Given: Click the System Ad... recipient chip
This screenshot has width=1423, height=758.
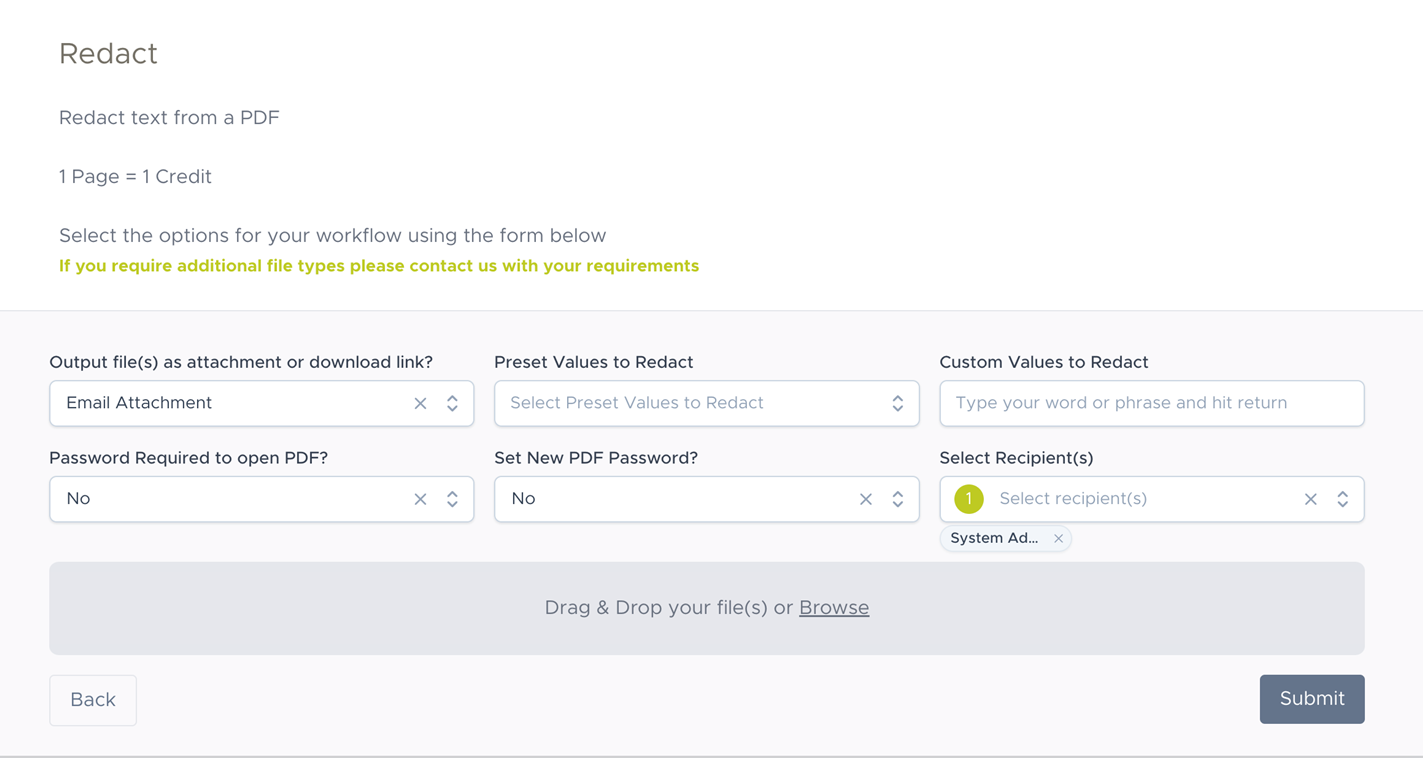Looking at the screenshot, I should coord(994,538).
